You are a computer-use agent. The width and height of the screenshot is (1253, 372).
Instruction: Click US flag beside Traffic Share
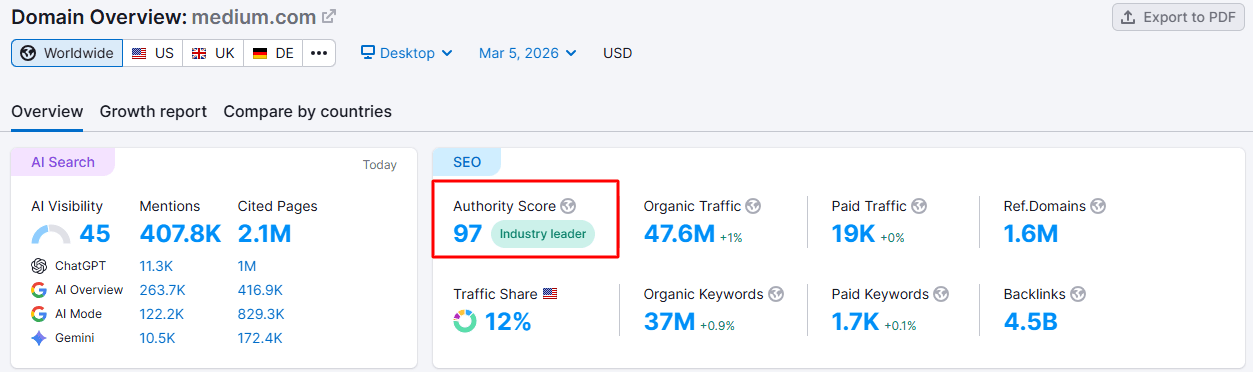click(550, 294)
